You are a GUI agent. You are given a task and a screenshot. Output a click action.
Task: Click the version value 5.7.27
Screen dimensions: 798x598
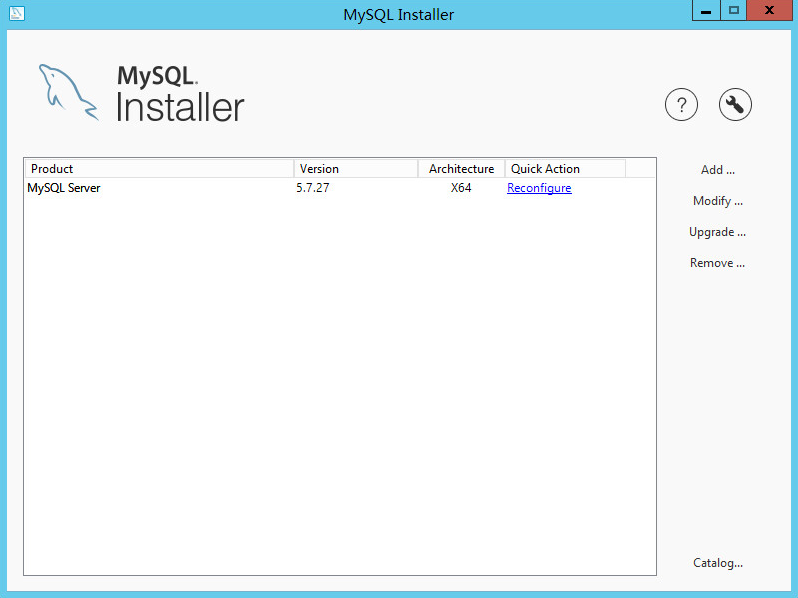[x=312, y=188]
